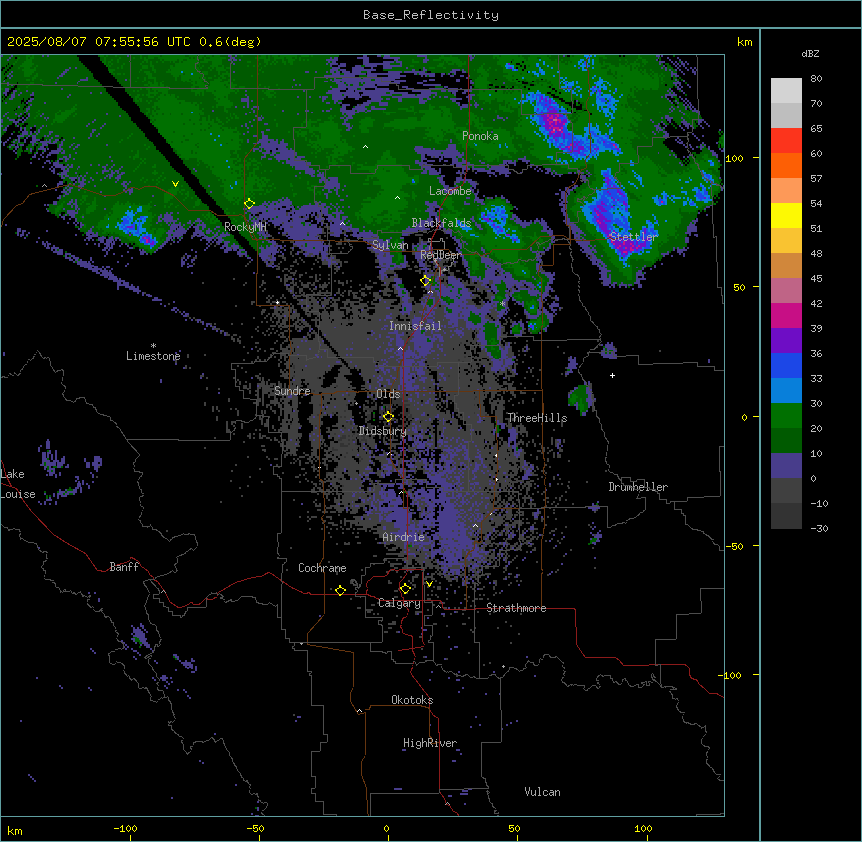Click the Lacombe city label
Image resolution: width=862 pixels, height=842 pixels.
[450, 191]
